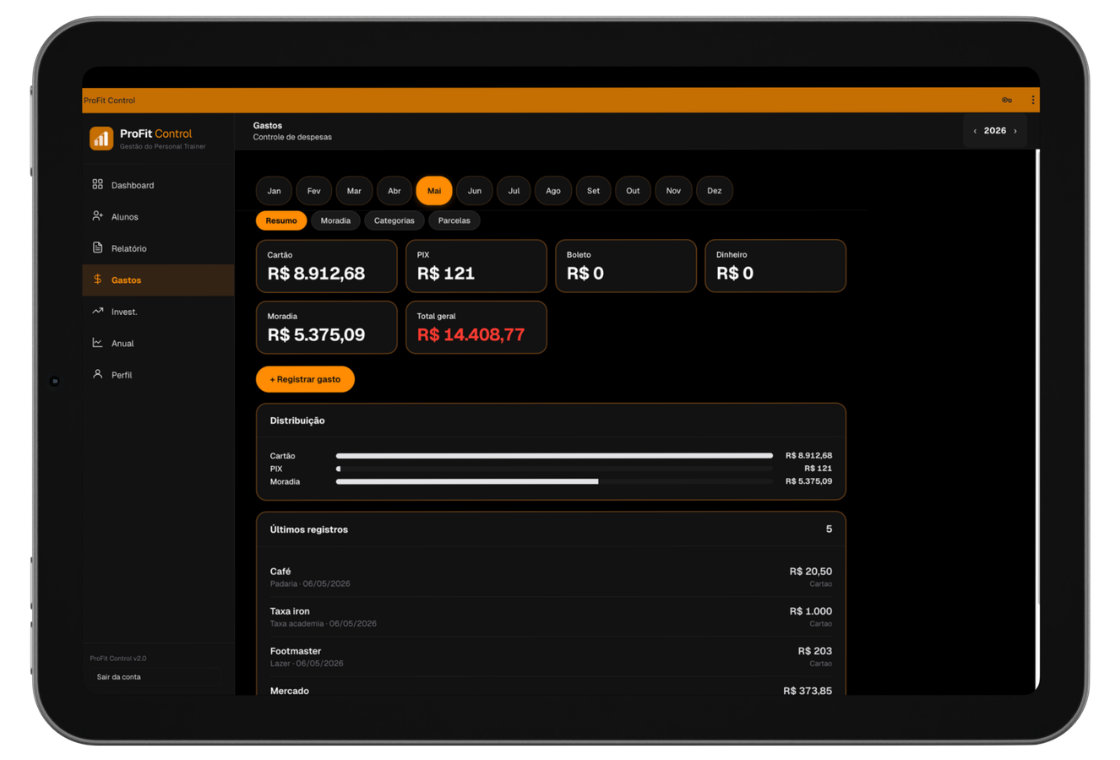Click the PIX R$ 121 card
Viewport: 1120px width, 760px height.
(x=476, y=266)
